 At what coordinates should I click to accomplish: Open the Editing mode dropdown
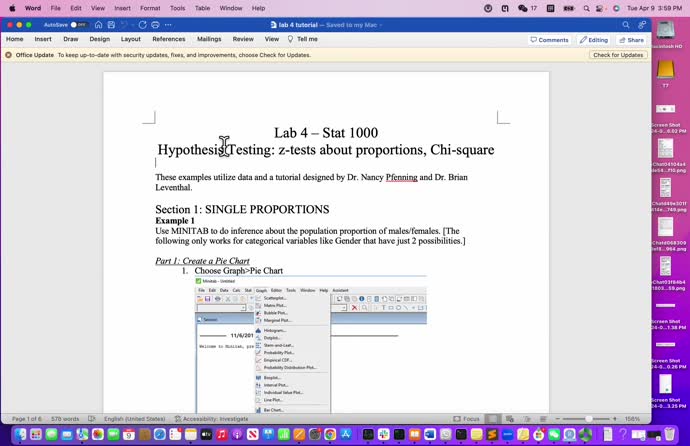[x=594, y=40]
